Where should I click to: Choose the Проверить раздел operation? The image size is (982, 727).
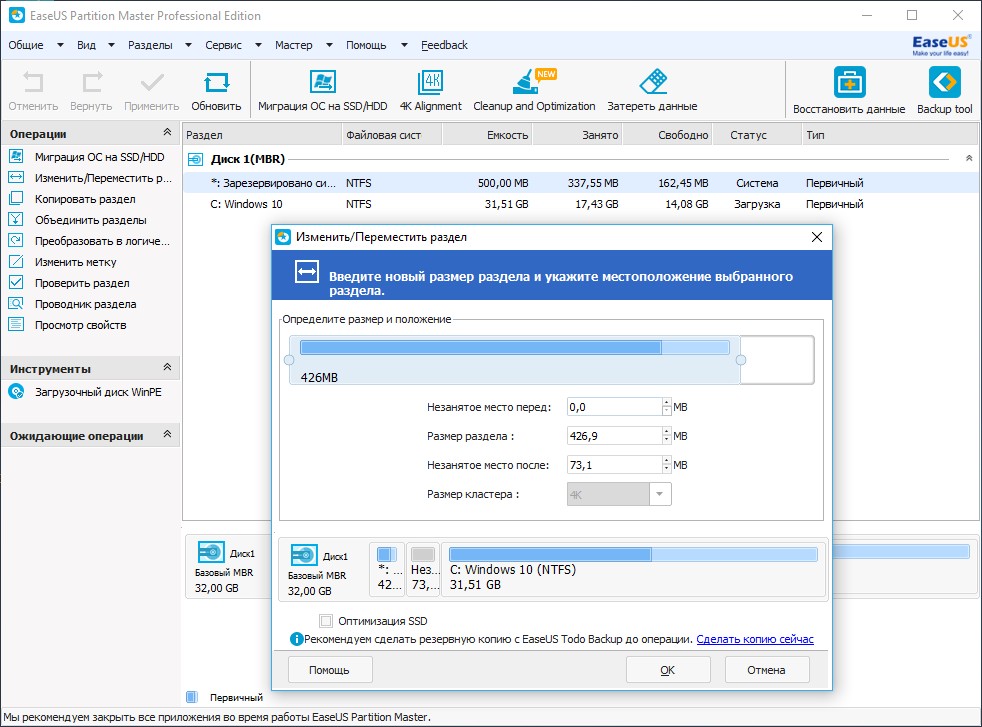[x=82, y=283]
